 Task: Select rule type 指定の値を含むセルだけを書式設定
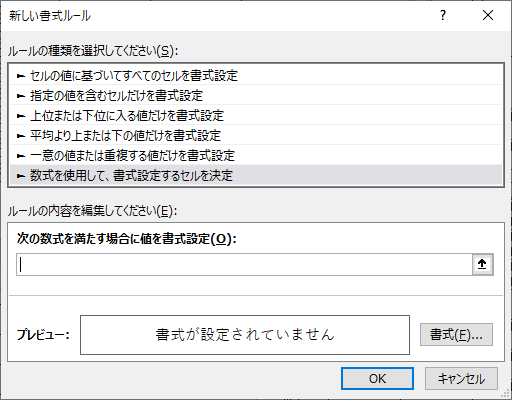(256, 96)
